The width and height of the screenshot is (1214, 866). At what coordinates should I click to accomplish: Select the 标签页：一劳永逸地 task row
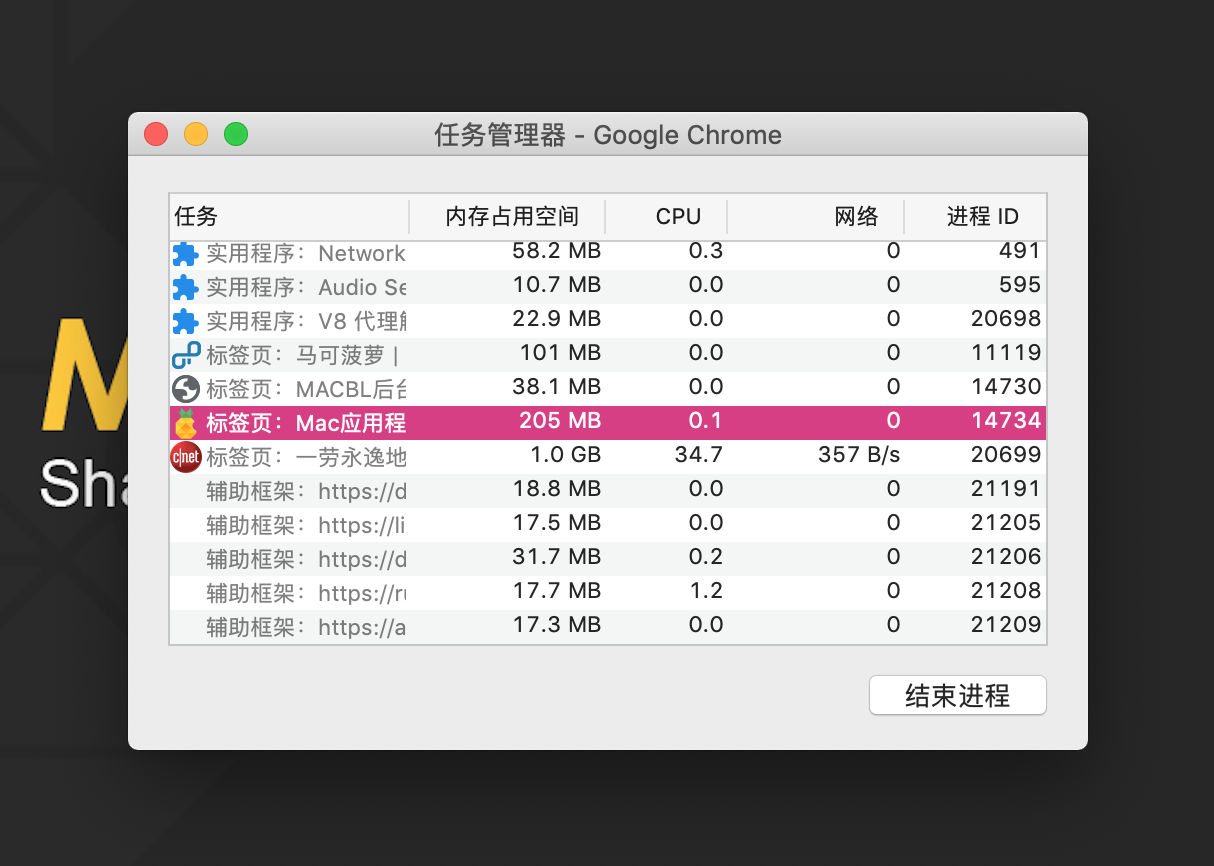[608, 457]
